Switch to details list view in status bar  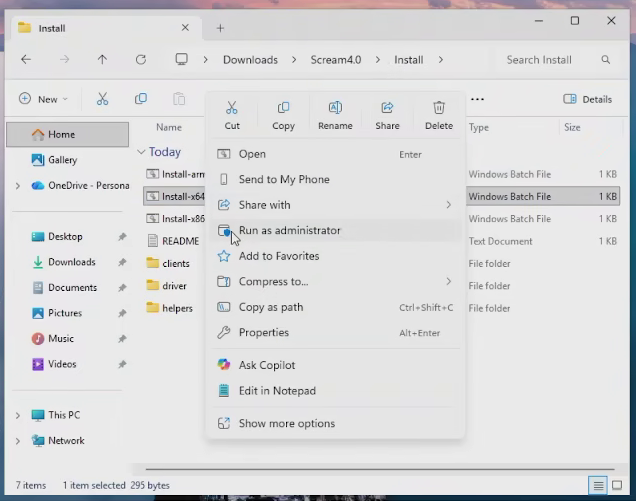click(598, 485)
